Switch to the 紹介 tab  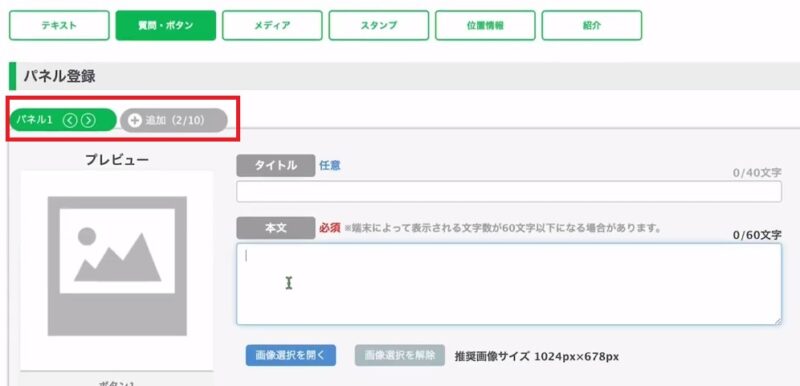[592, 25]
